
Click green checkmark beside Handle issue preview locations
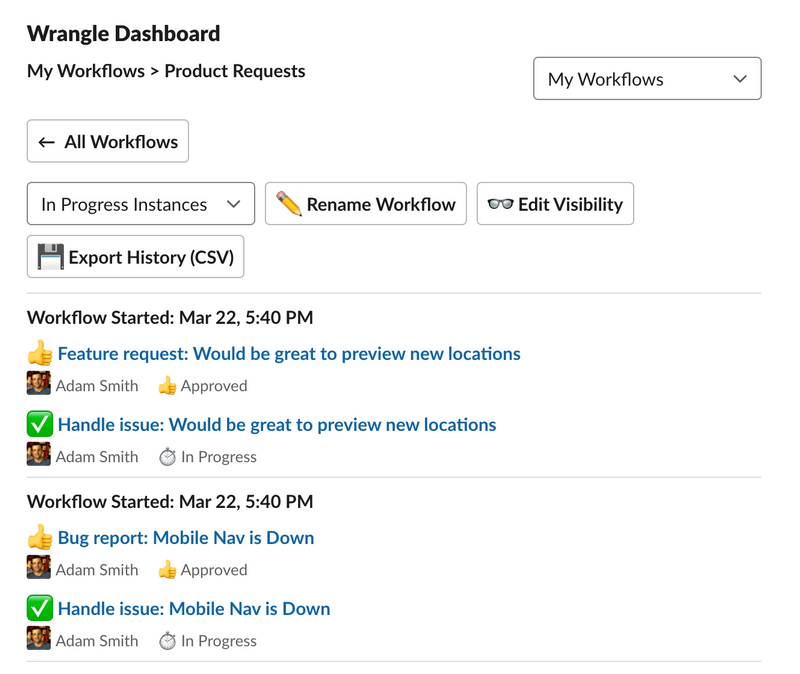tap(40, 424)
